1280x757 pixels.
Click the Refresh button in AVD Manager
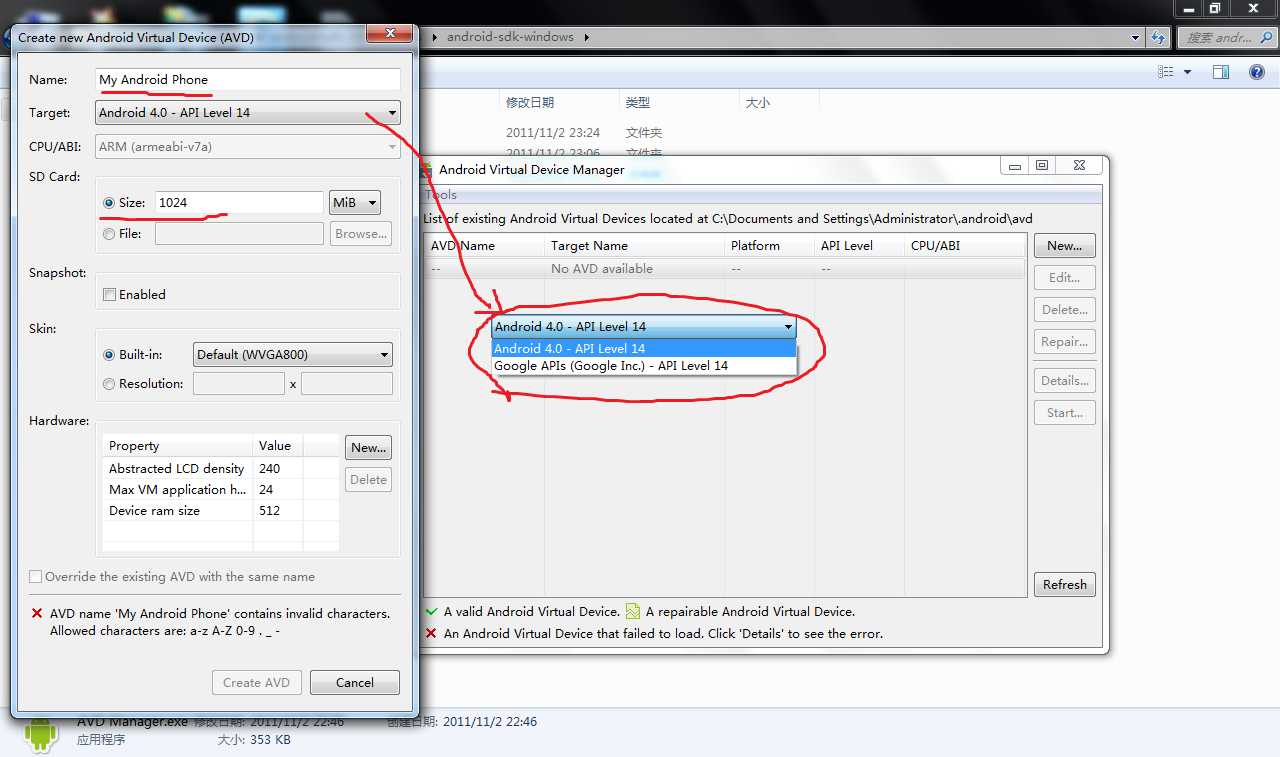coord(1065,585)
